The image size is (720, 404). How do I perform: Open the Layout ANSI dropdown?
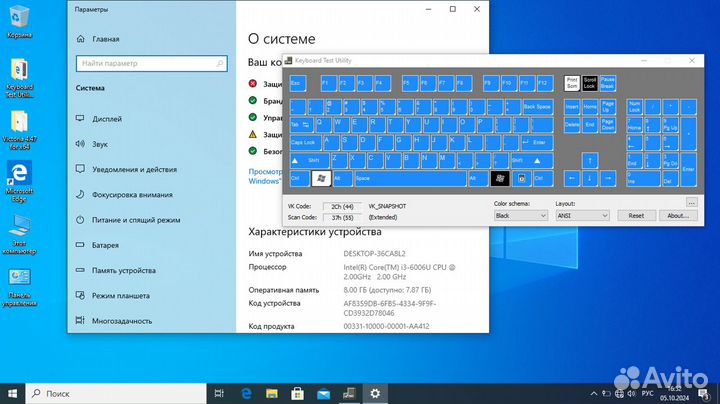pyautogui.click(x=582, y=215)
